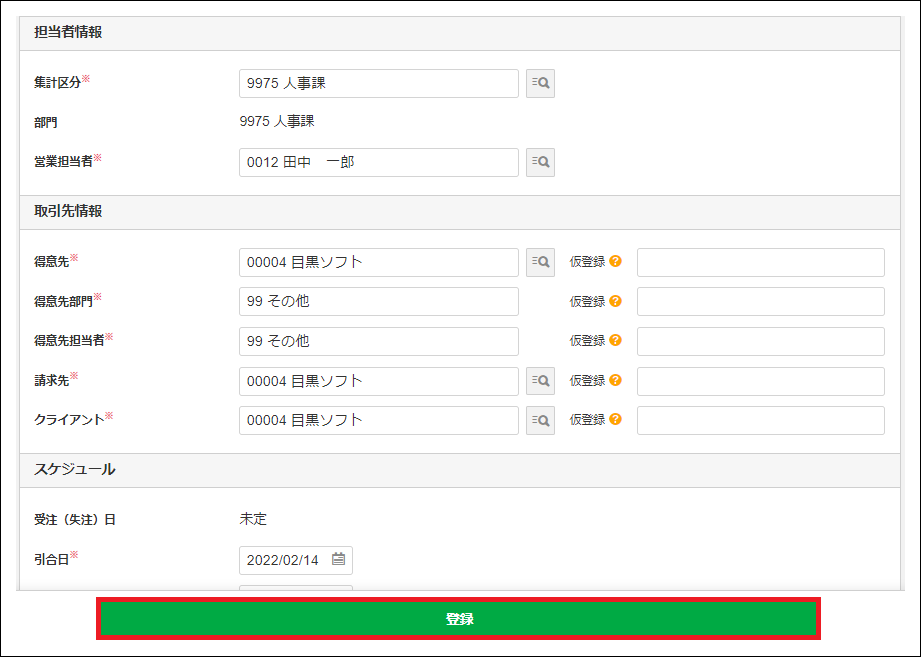Open the クライアント search lookup
The width and height of the screenshot is (921, 657).
click(x=539, y=420)
